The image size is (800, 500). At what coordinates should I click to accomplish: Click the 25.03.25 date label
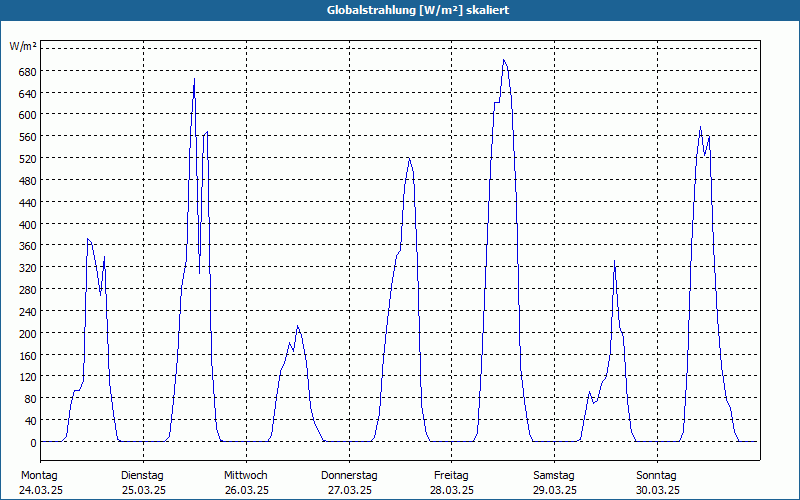pos(144,491)
